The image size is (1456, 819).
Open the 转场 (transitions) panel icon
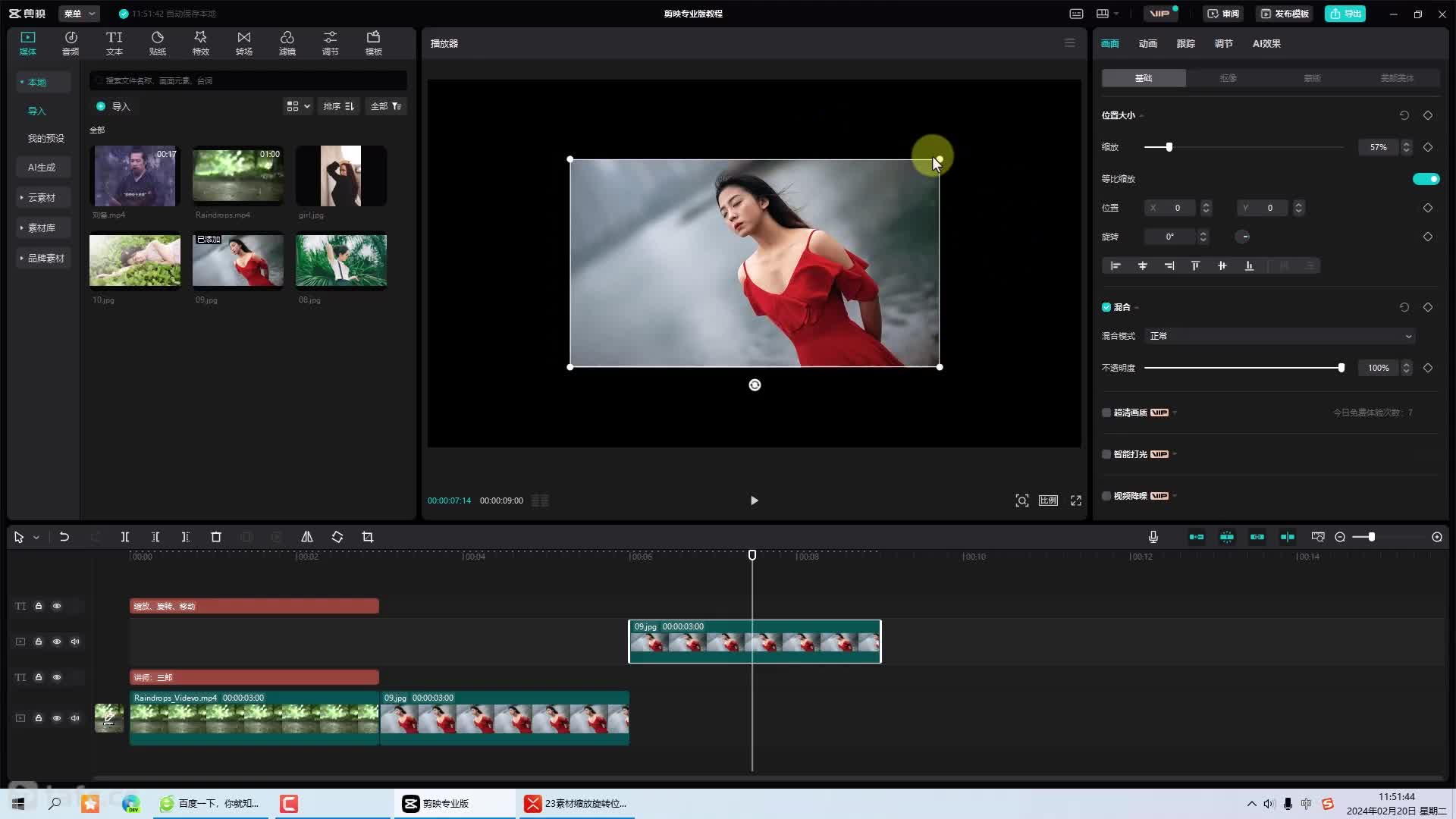[x=243, y=43]
